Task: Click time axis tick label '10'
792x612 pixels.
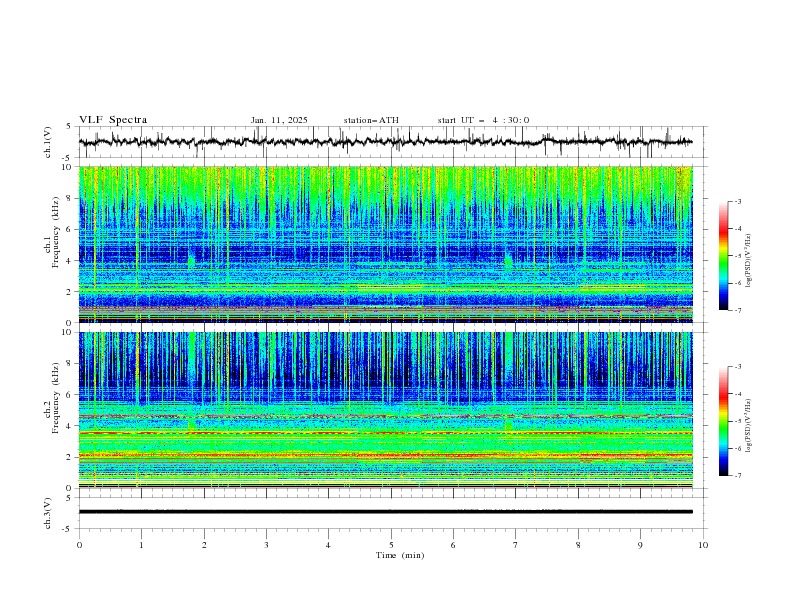Action: [703, 545]
